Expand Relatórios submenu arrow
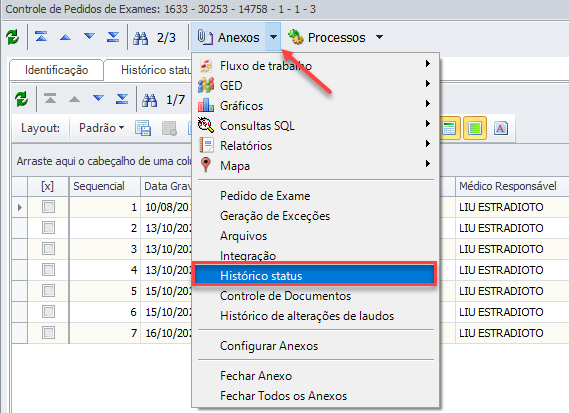This screenshot has height=413, width=569. pos(428,144)
